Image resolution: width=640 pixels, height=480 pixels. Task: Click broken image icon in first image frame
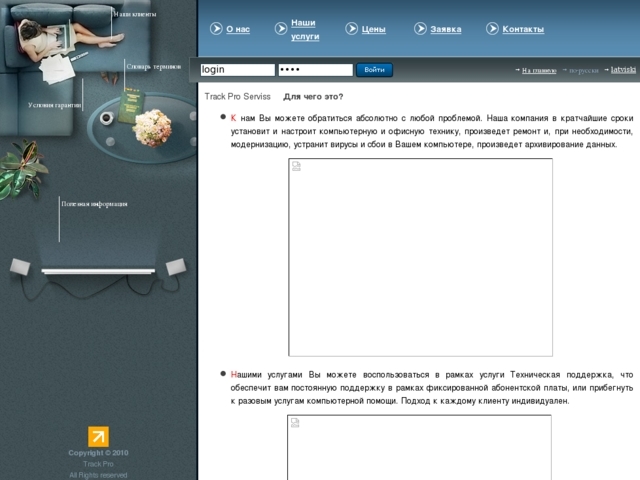coord(296,167)
